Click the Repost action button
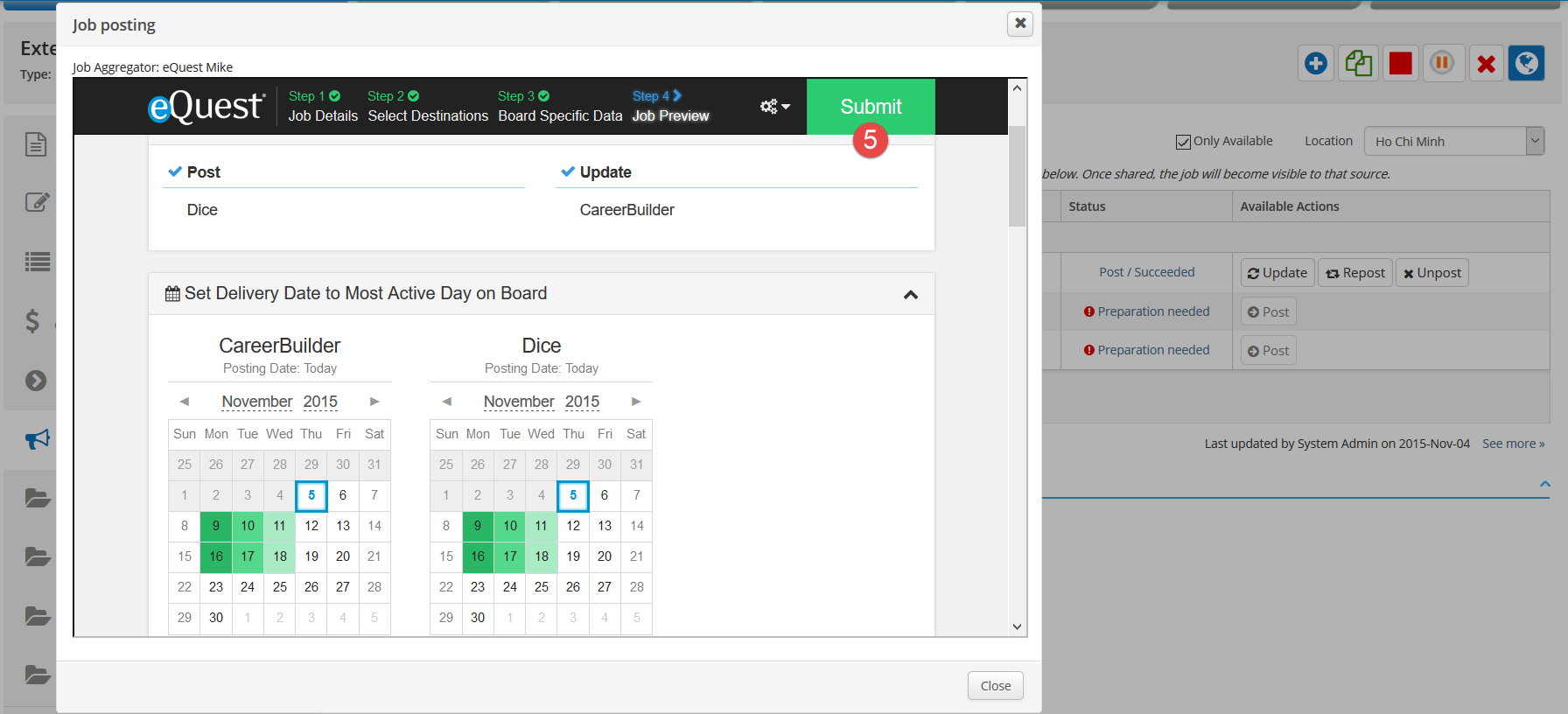This screenshot has width=1568, height=714. (x=1355, y=273)
